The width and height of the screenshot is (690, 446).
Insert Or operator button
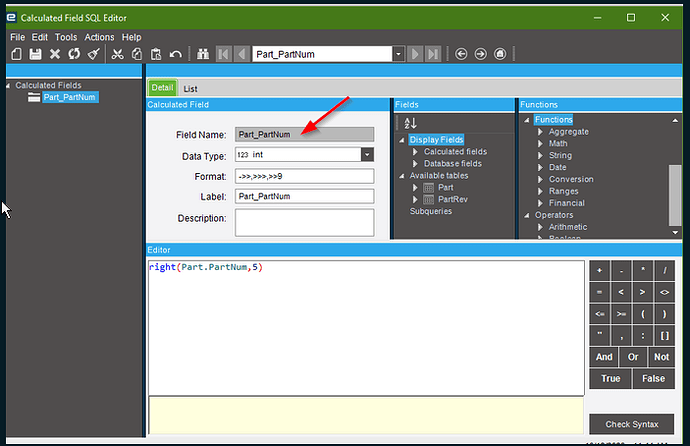[633, 357]
